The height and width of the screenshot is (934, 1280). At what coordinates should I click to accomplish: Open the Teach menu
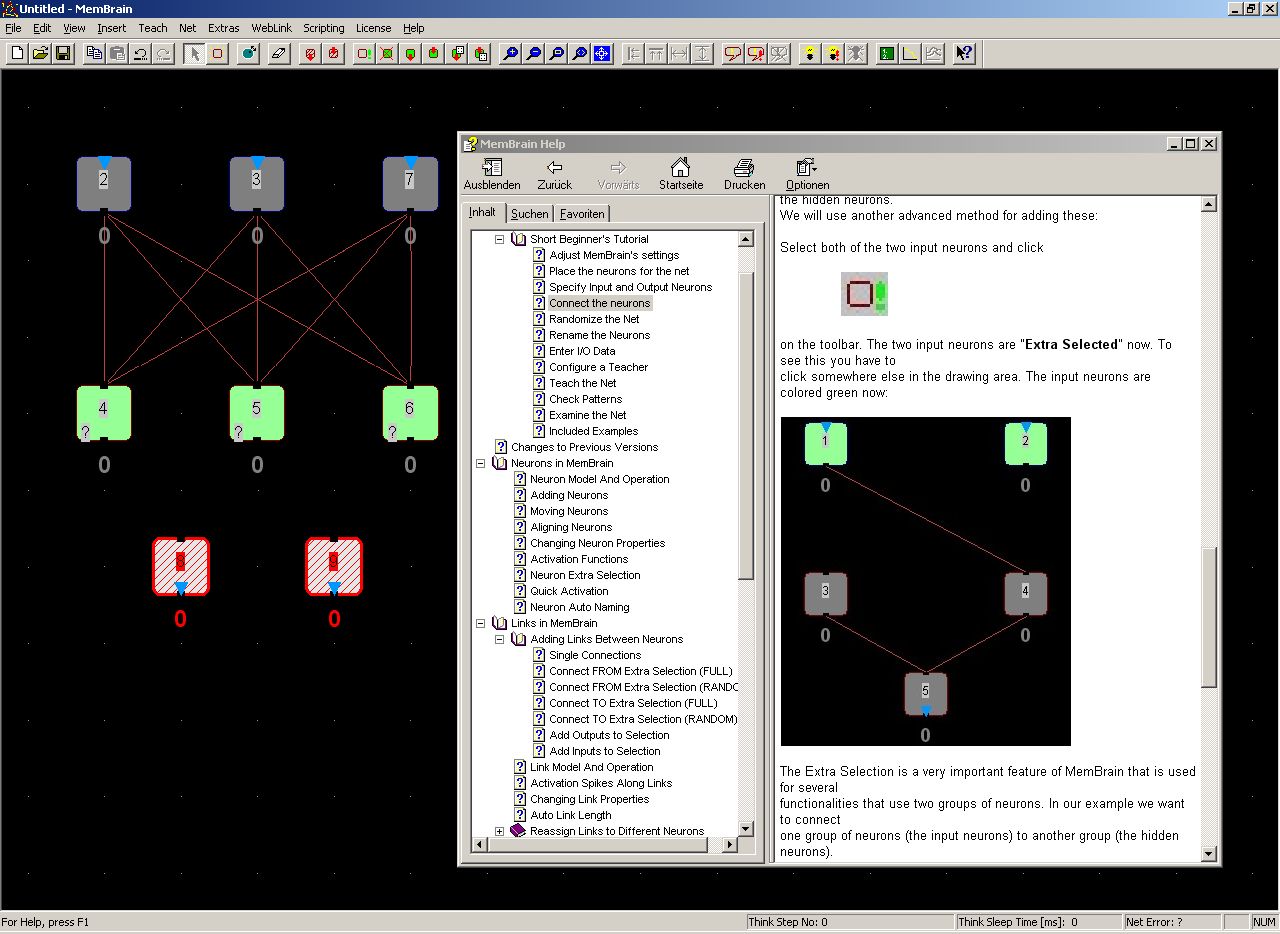pos(152,28)
